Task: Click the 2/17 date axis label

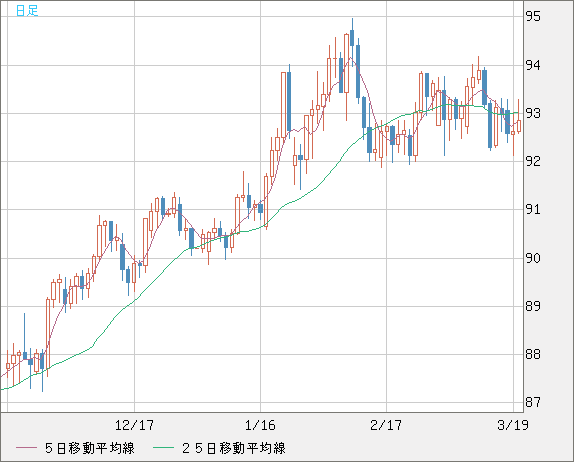Action: click(x=386, y=425)
